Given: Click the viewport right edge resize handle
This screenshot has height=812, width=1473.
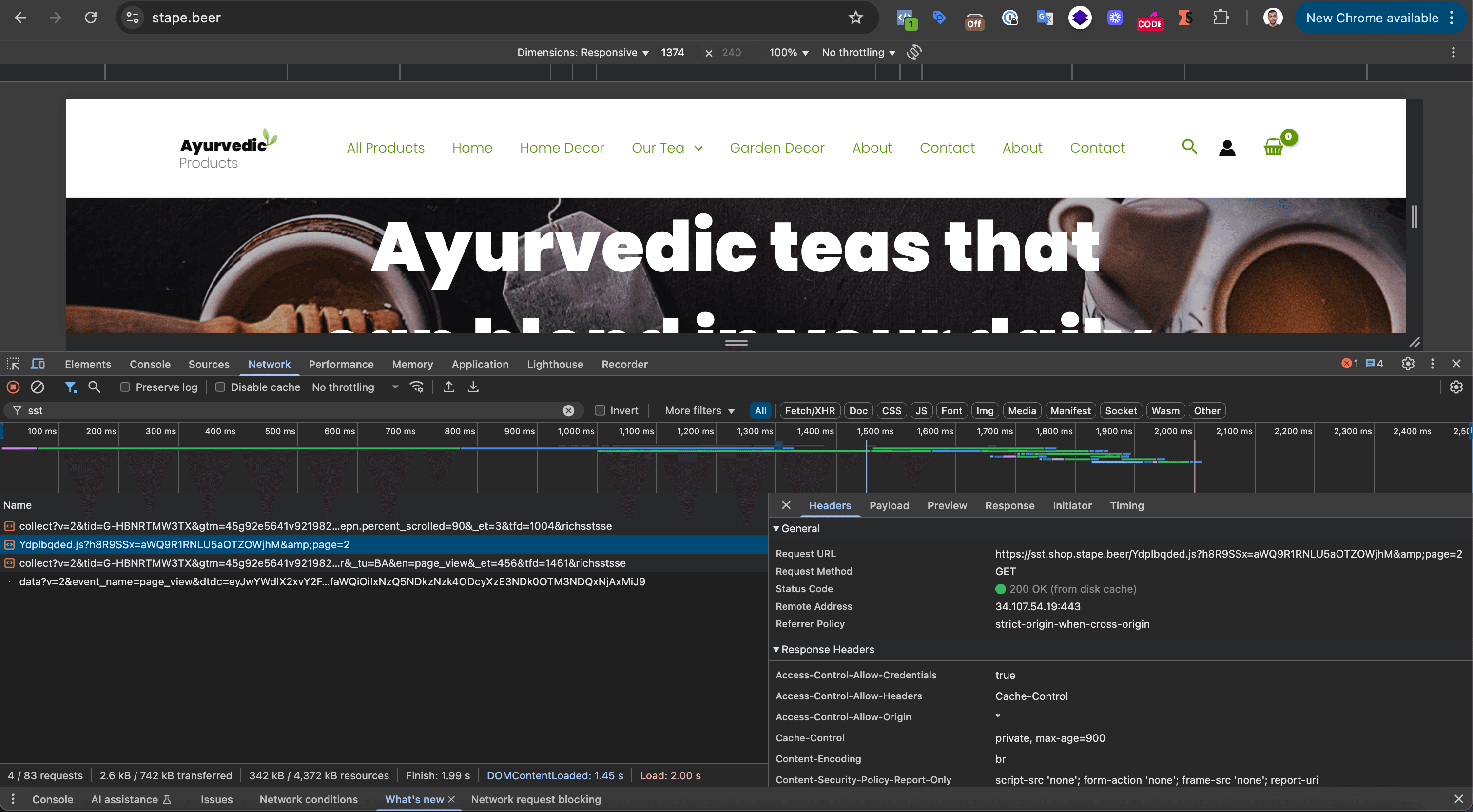Looking at the screenshot, I should pyautogui.click(x=1414, y=216).
